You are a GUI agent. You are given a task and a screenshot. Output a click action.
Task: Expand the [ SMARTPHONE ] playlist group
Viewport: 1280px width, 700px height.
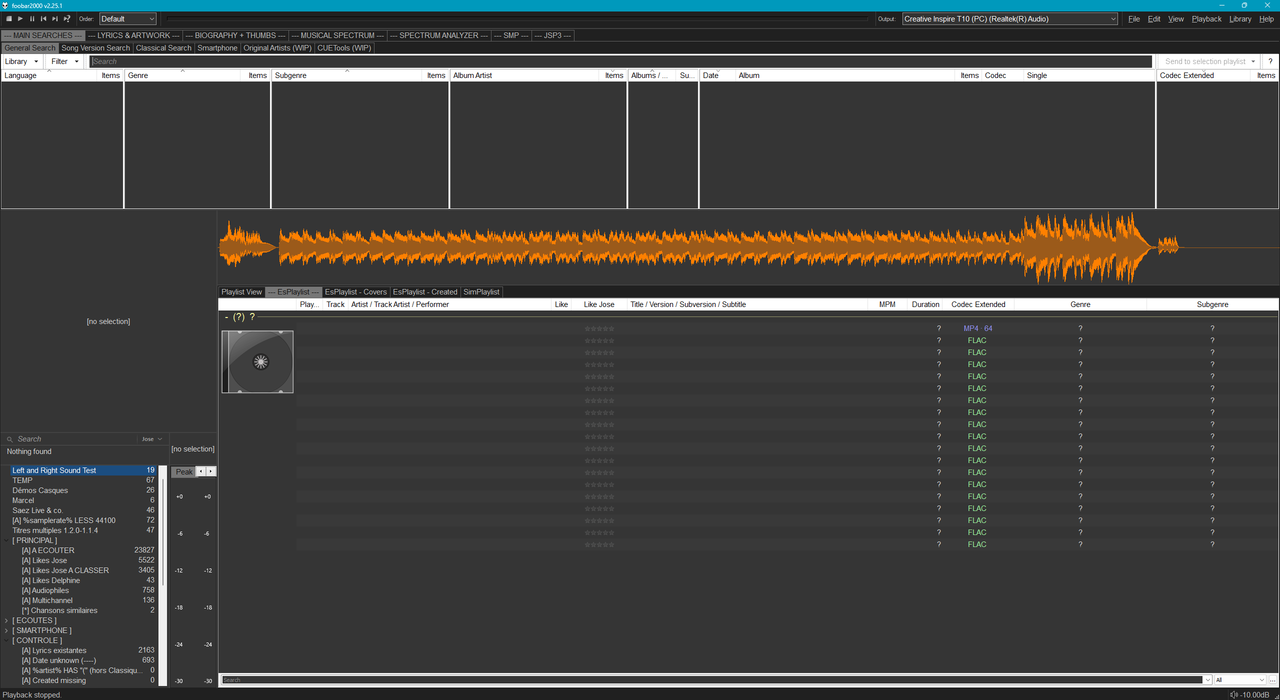point(6,630)
